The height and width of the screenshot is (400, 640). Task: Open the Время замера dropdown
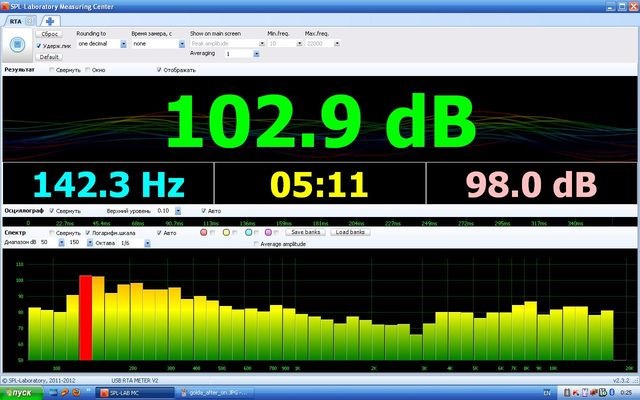(x=182, y=44)
